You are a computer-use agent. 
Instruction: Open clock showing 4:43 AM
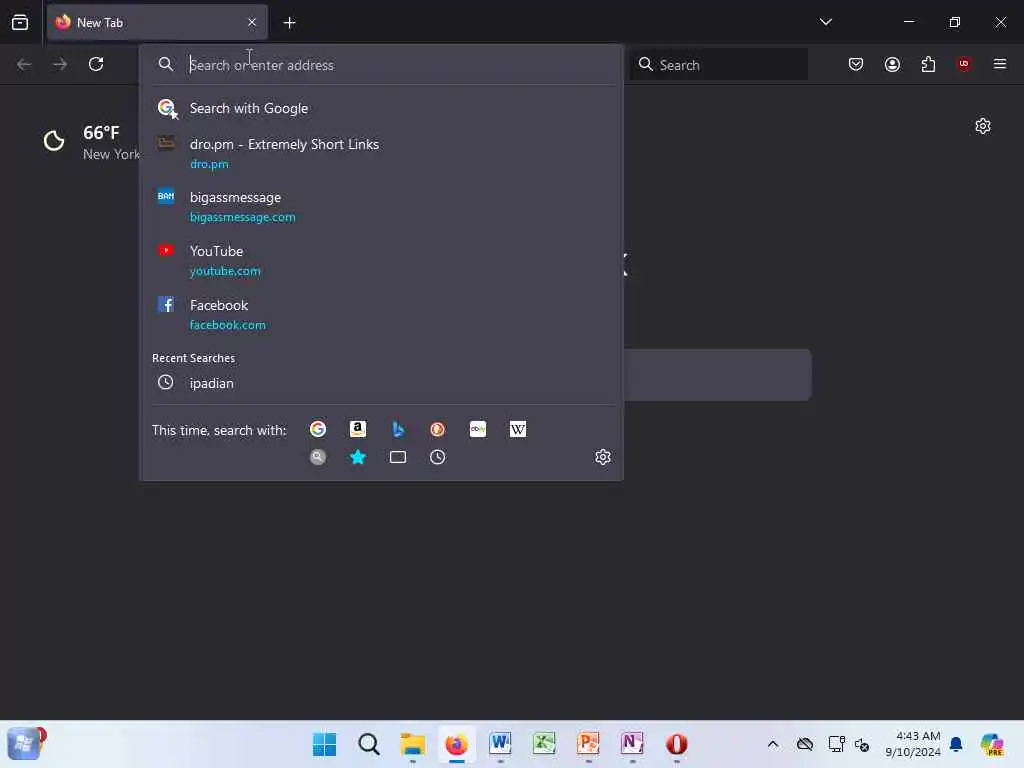click(913, 744)
